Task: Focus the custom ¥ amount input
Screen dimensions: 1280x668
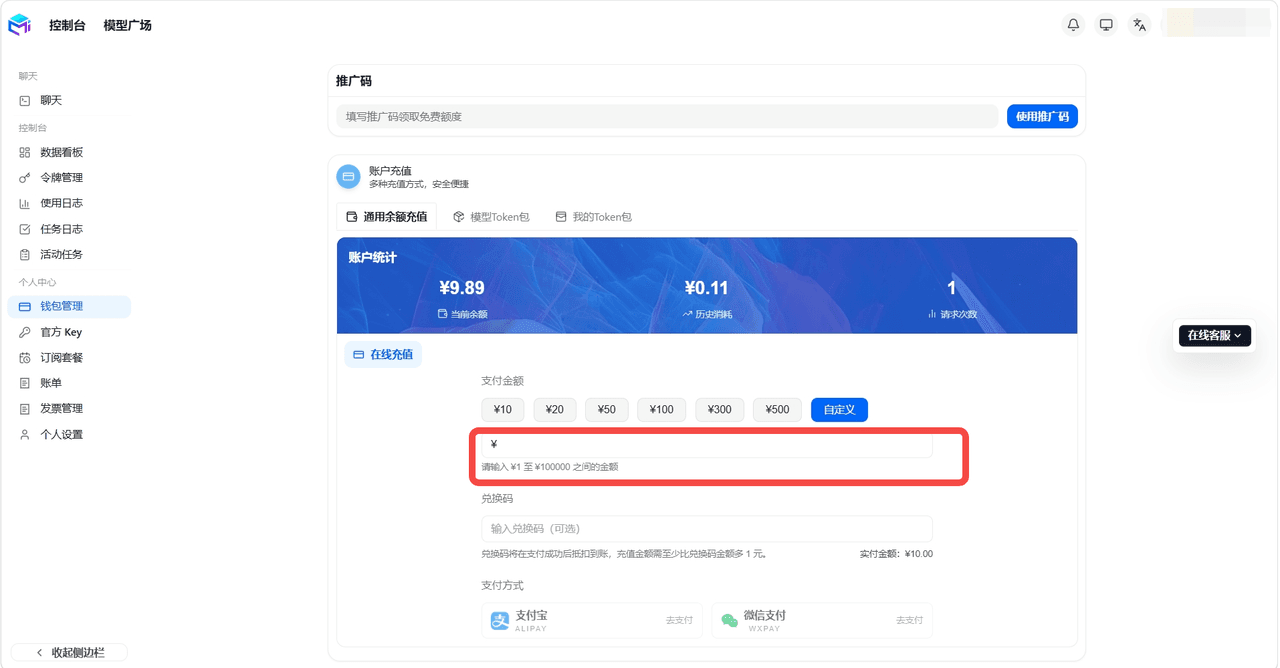Action: pyautogui.click(x=707, y=444)
